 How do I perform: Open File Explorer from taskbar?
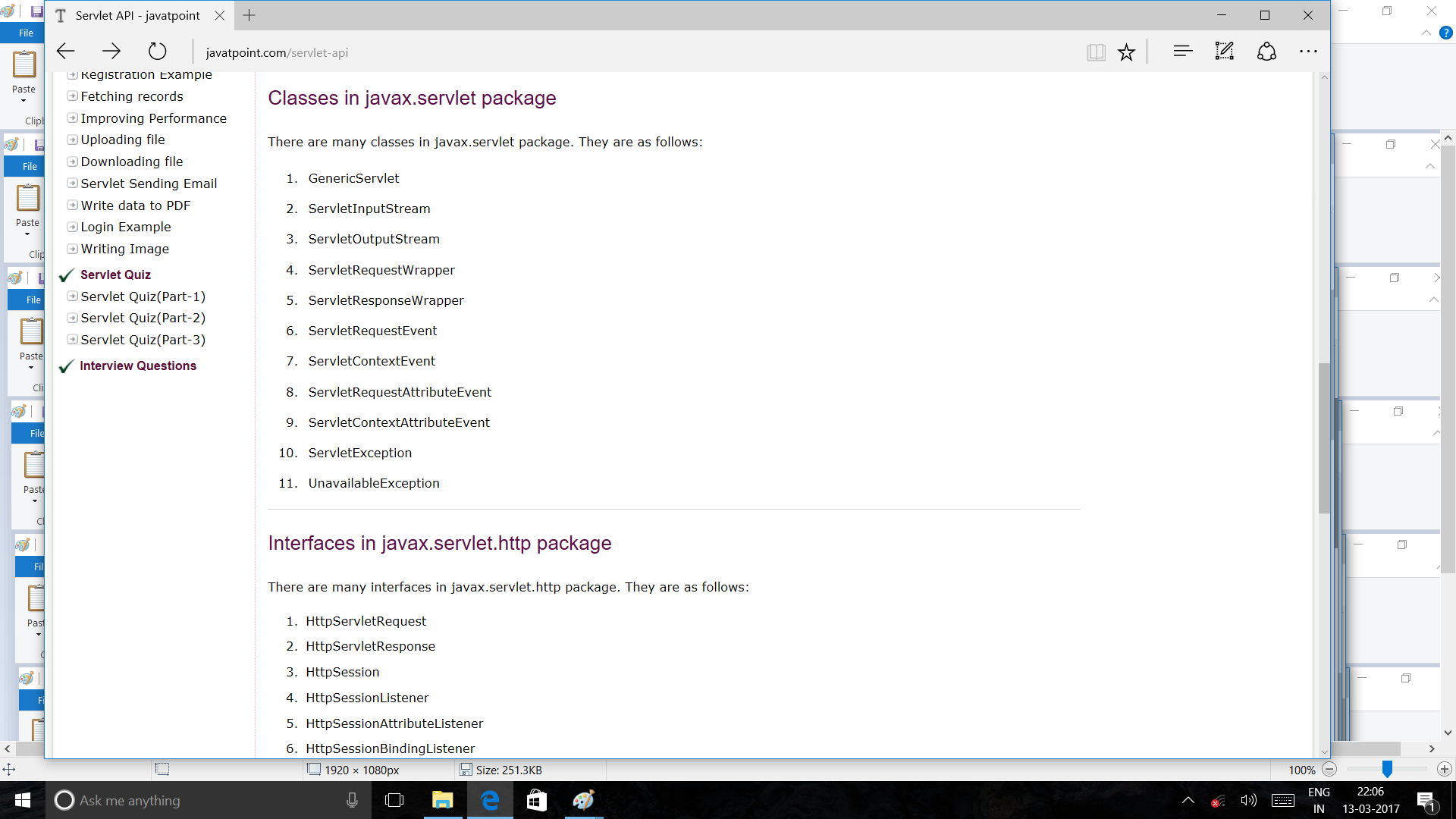[x=442, y=800]
